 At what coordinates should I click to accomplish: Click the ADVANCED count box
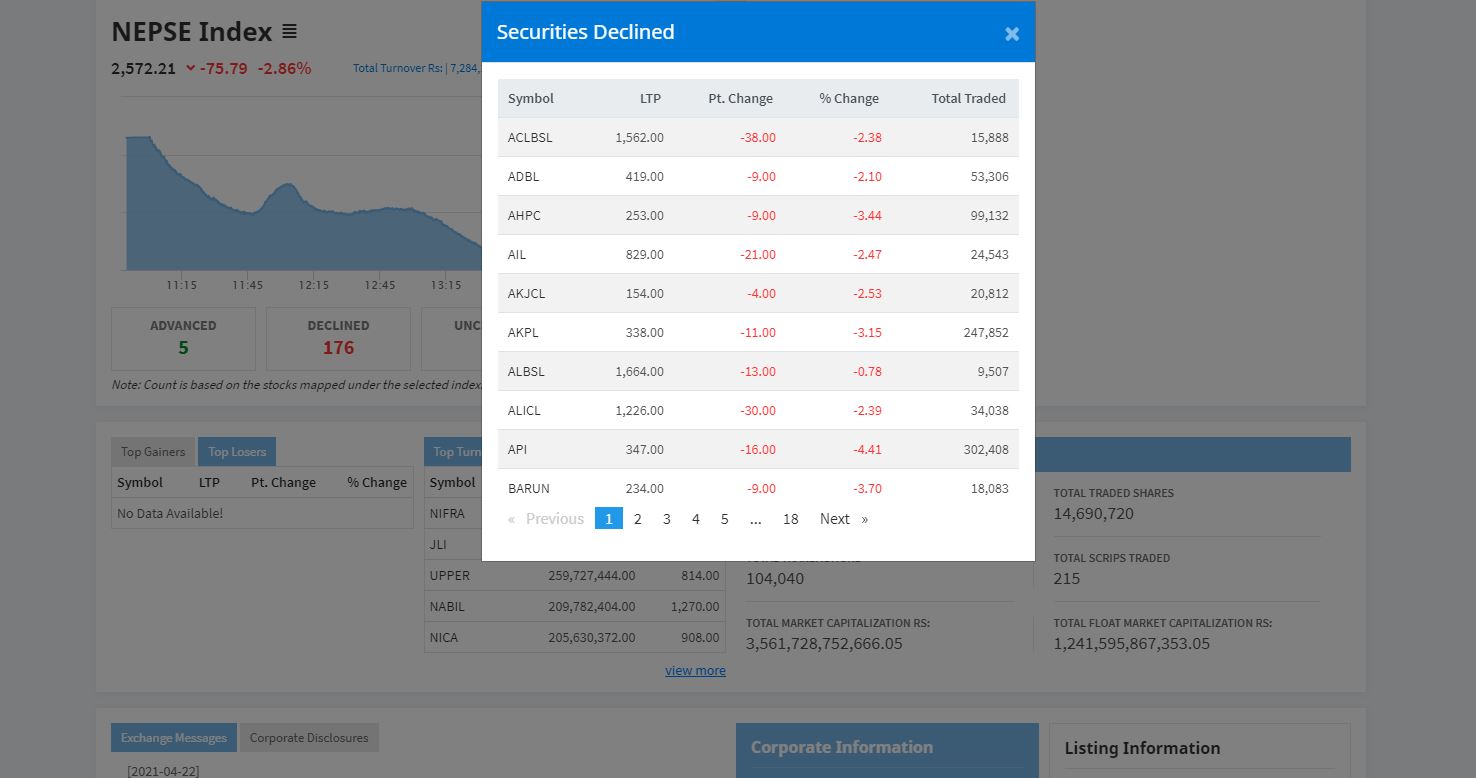(183, 338)
